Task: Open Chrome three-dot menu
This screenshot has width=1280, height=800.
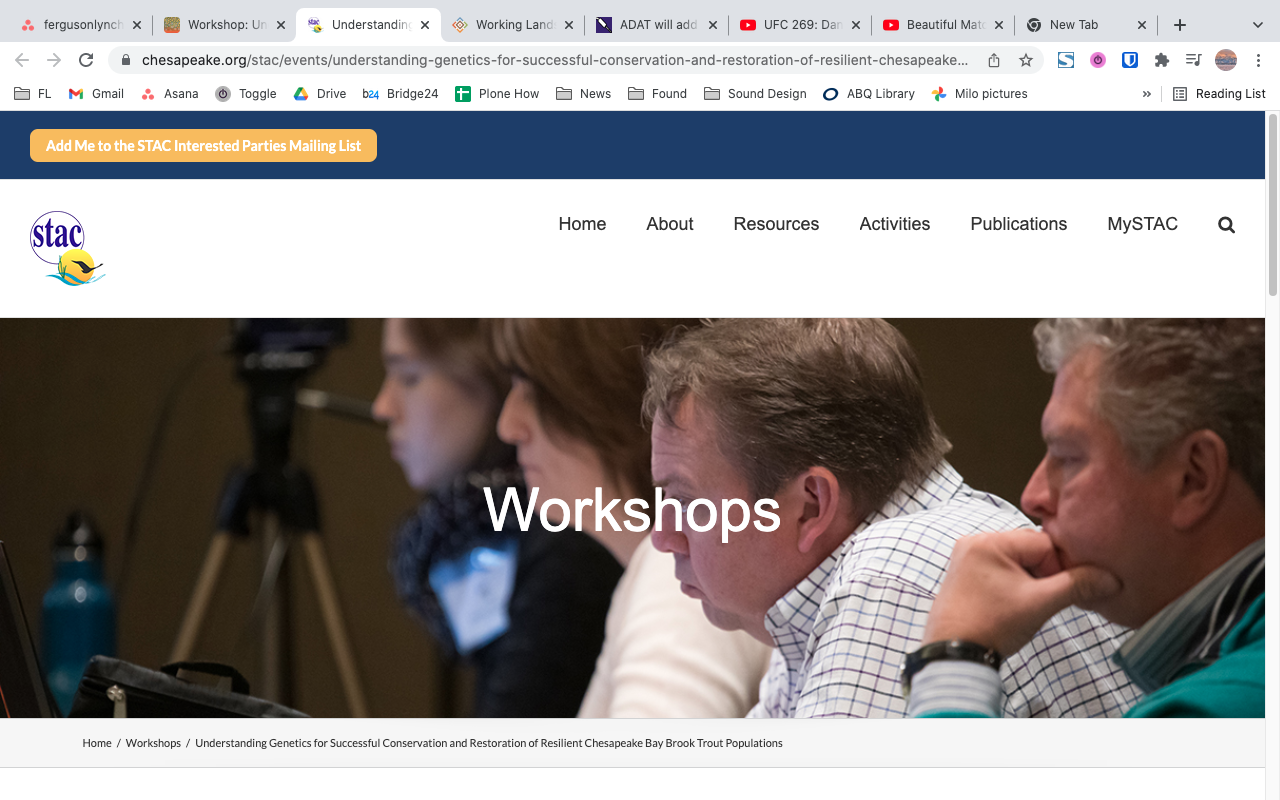Action: [1258, 60]
